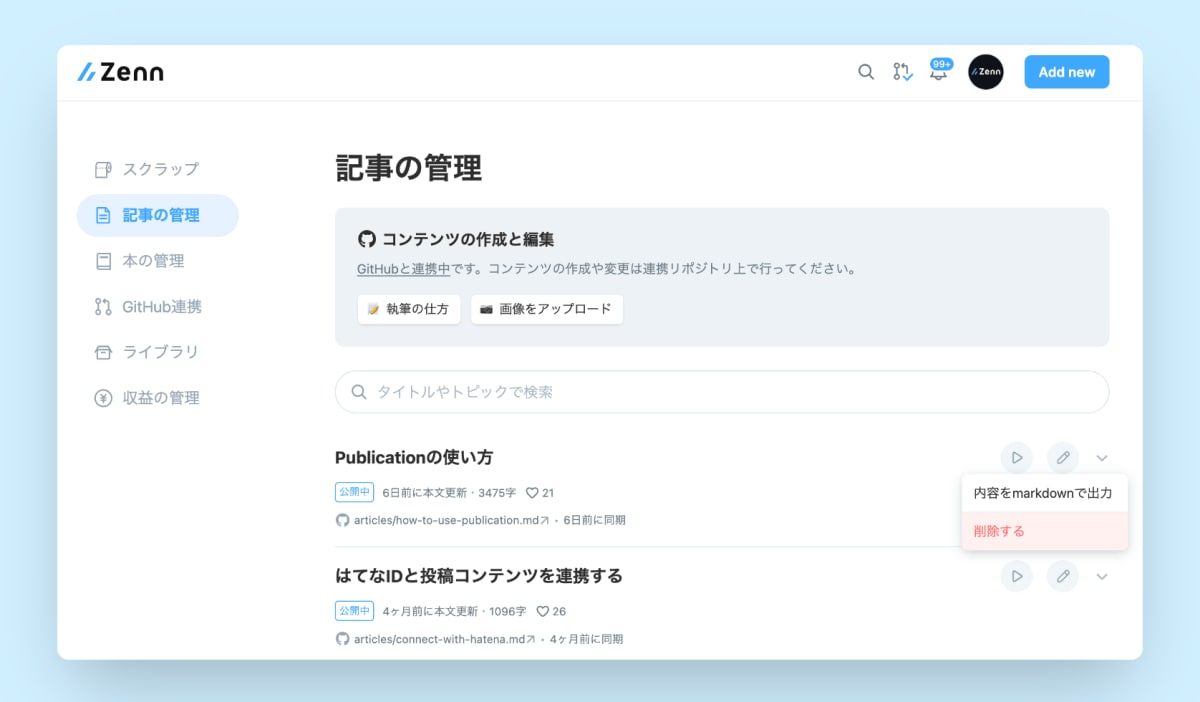Open your profile avatar menu
This screenshot has height=702, width=1200.
coord(986,71)
